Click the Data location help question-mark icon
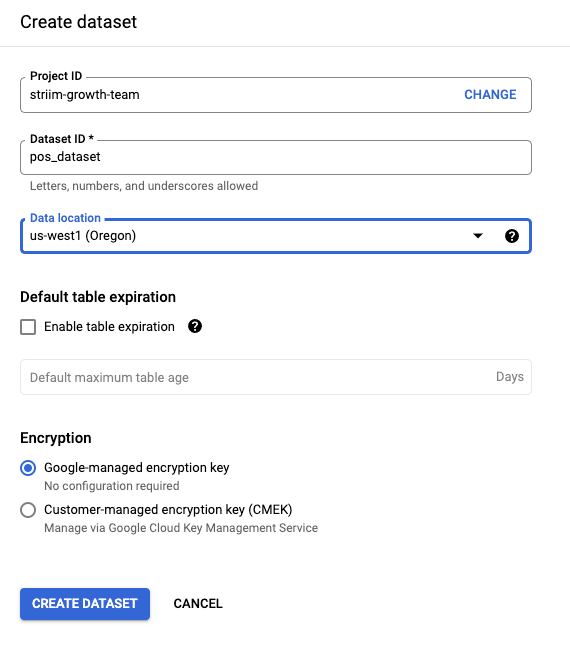 pos(512,236)
